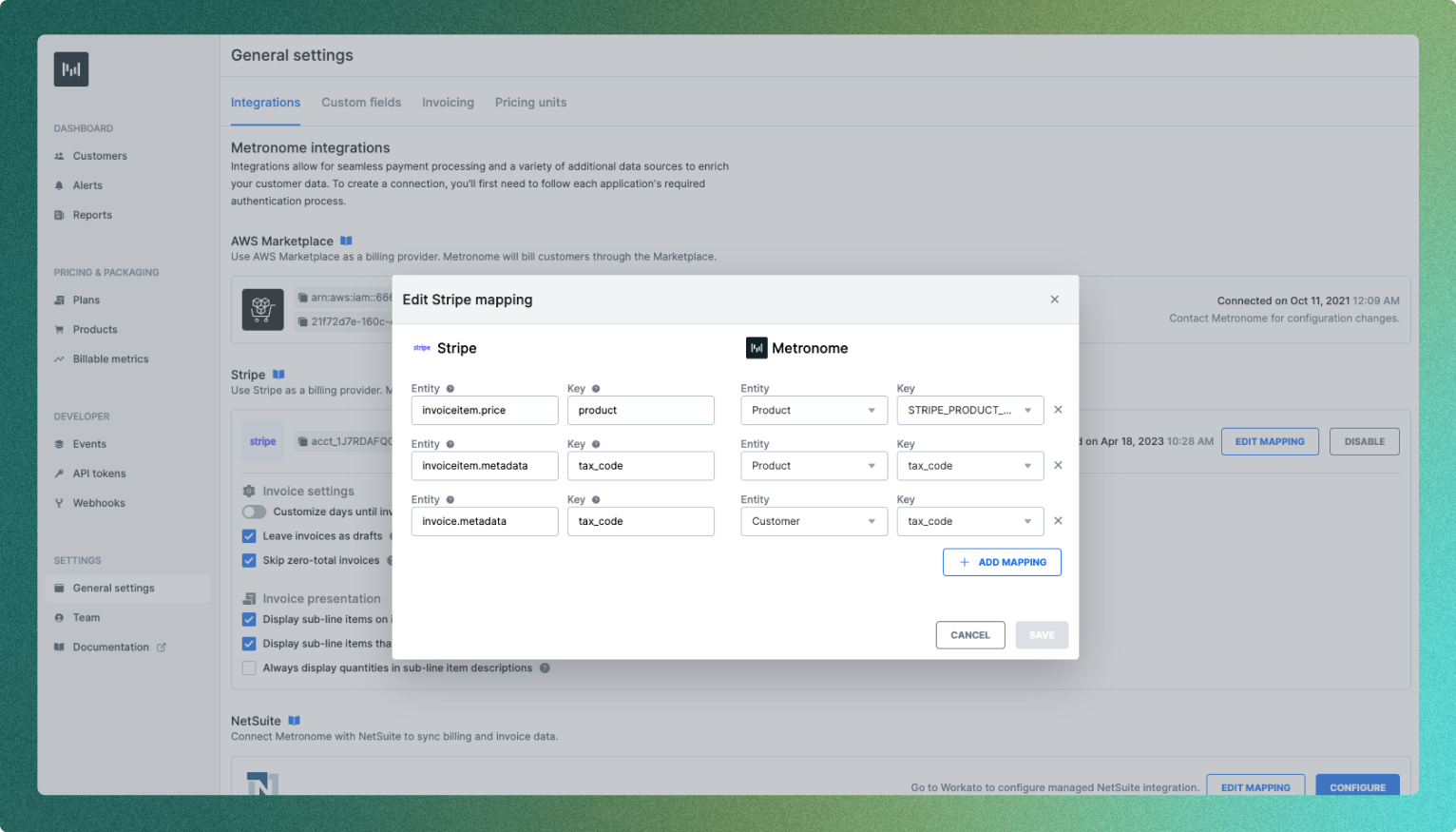Image resolution: width=1456 pixels, height=832 pixels.
Task: Open NetSuite docs book icon
Action: [295, 721]
